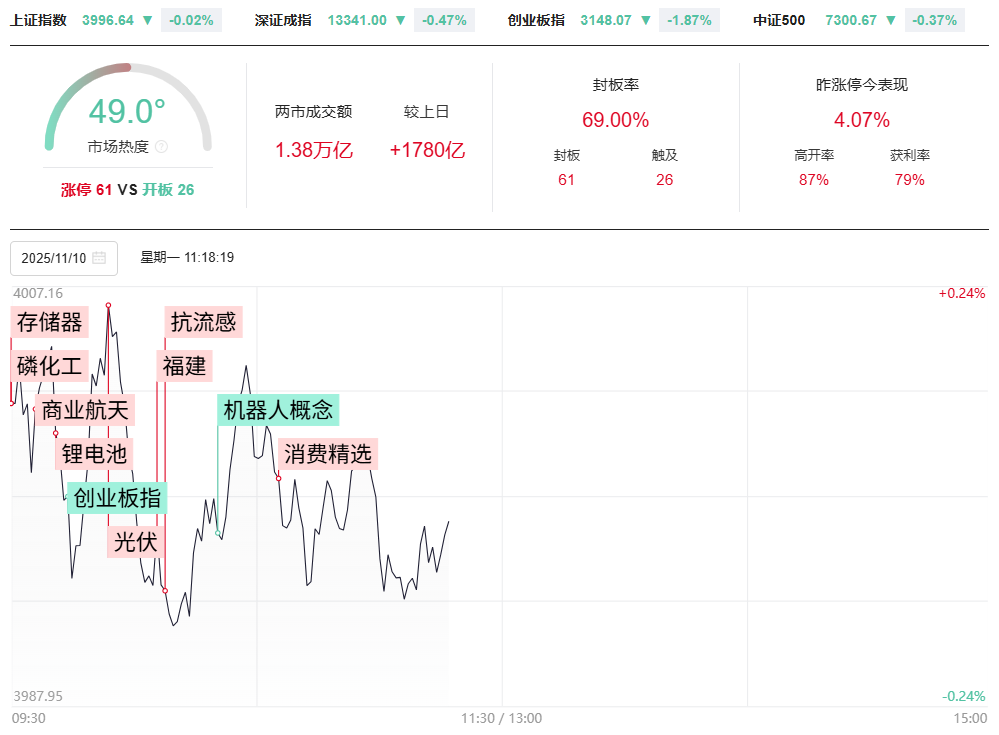Open the 上证指数 index link at top

click(38, 20)
